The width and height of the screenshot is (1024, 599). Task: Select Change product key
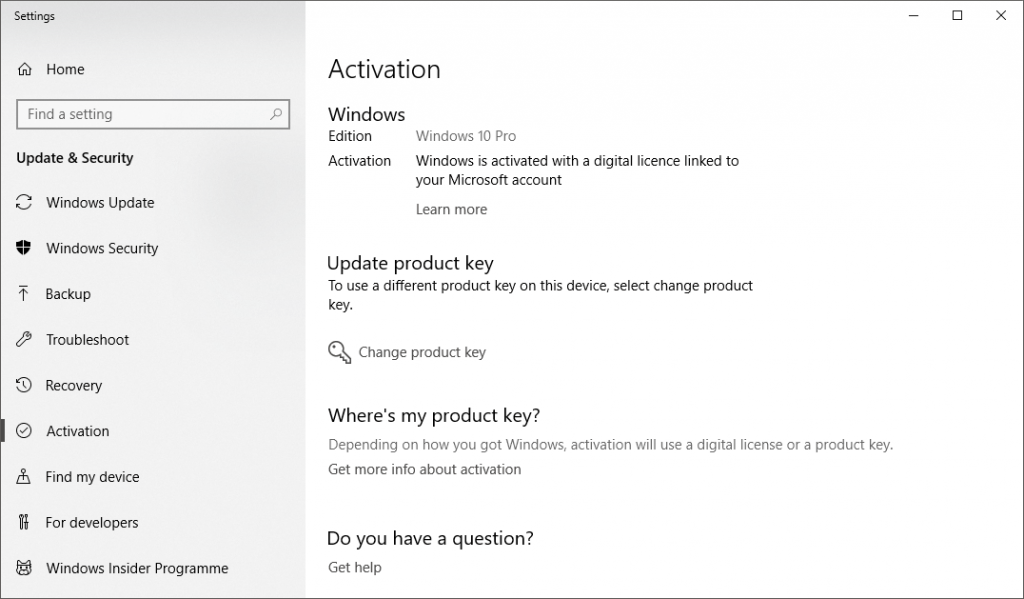click(422, 352)
